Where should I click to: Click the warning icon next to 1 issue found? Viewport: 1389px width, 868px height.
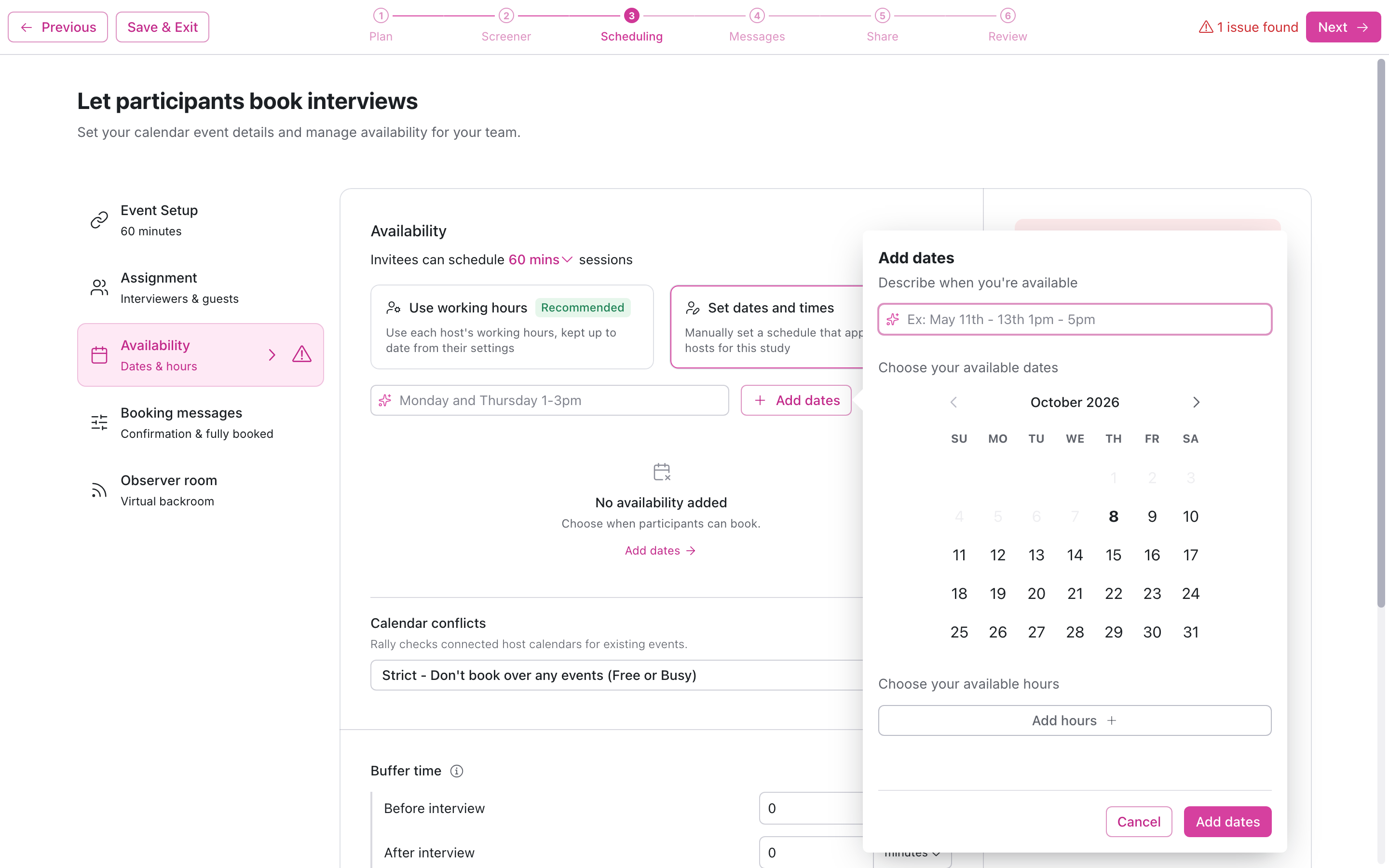[x=1206, y=27]
